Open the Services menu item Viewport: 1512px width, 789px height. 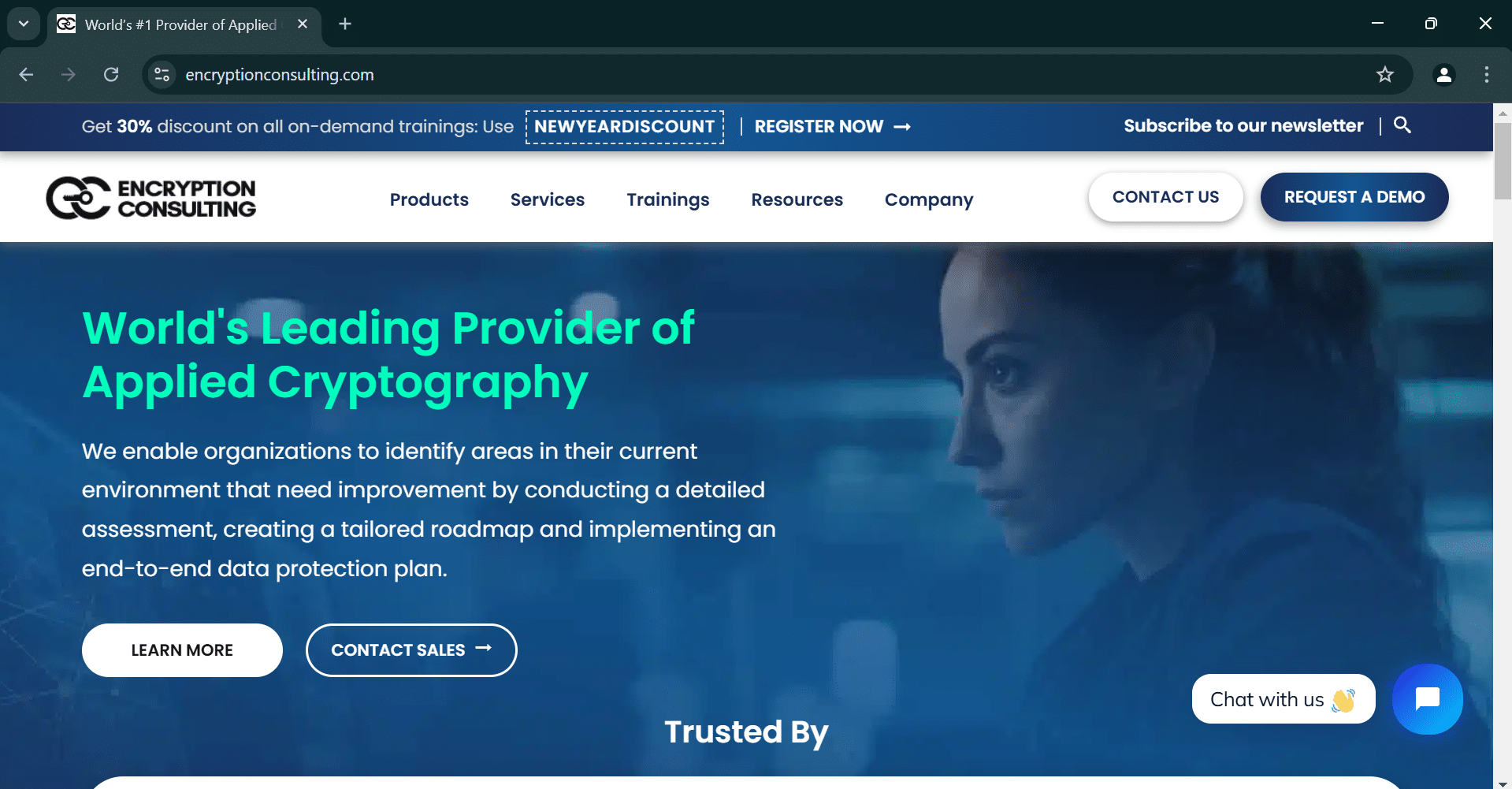[548, 199]
